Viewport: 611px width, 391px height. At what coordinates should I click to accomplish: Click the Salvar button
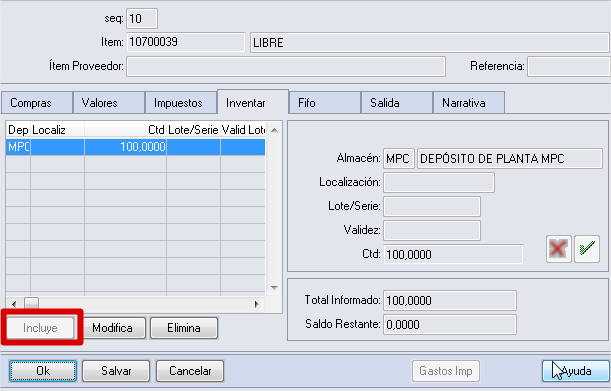(x=116, y=370)
